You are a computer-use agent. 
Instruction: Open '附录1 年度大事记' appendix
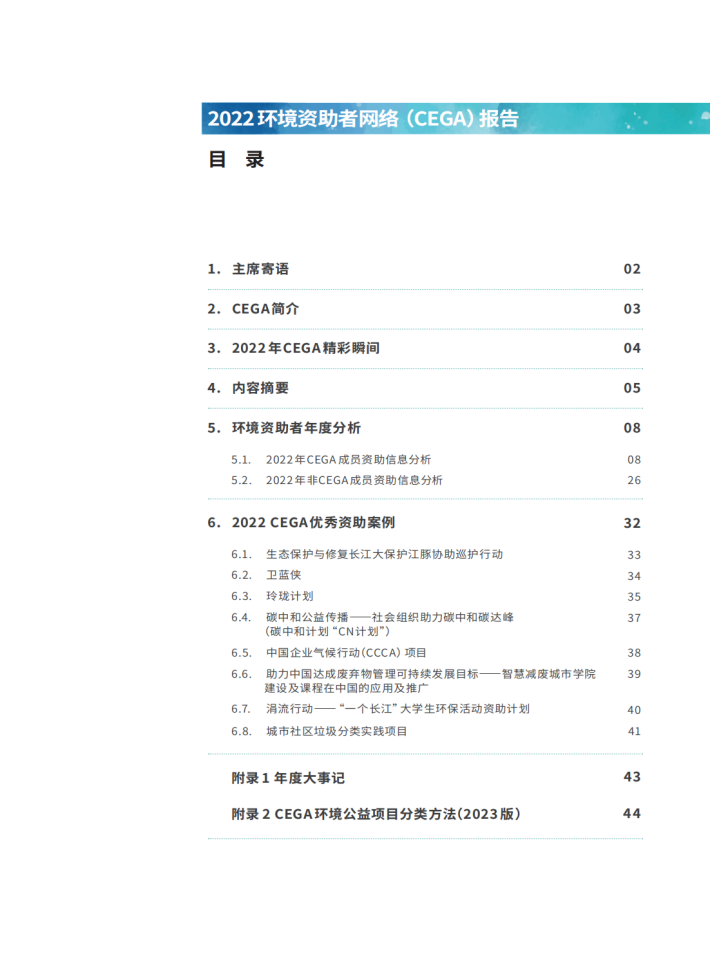pos(288,778)
